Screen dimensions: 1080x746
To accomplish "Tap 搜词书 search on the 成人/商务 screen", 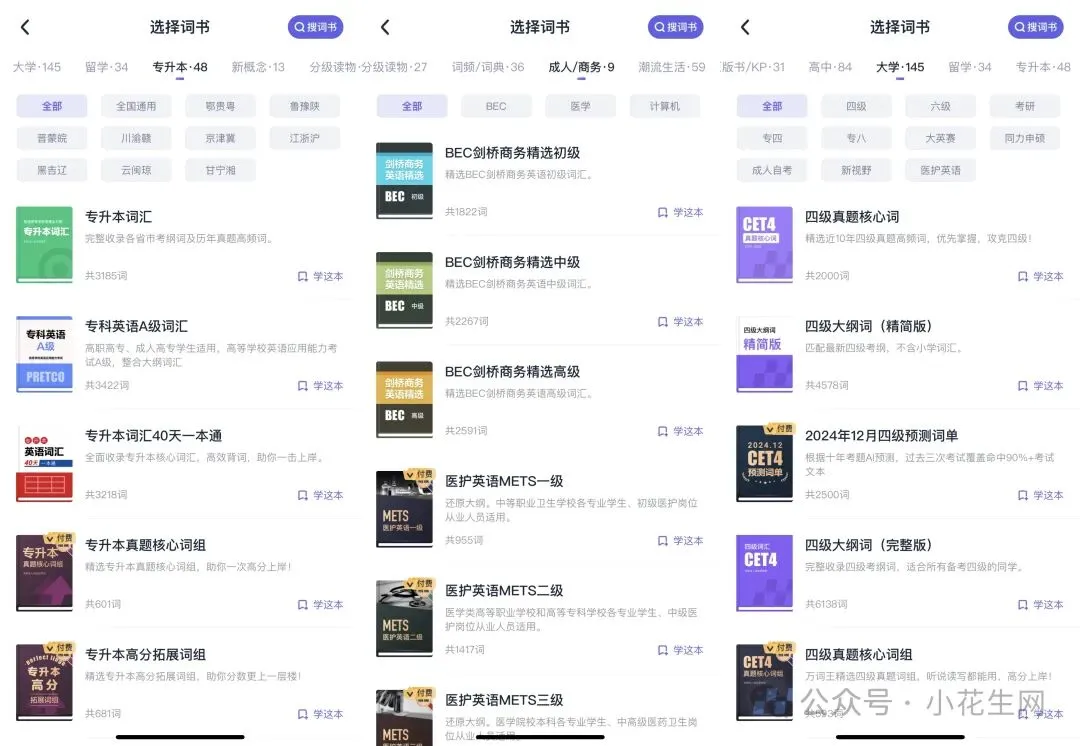I will point(676,27).
